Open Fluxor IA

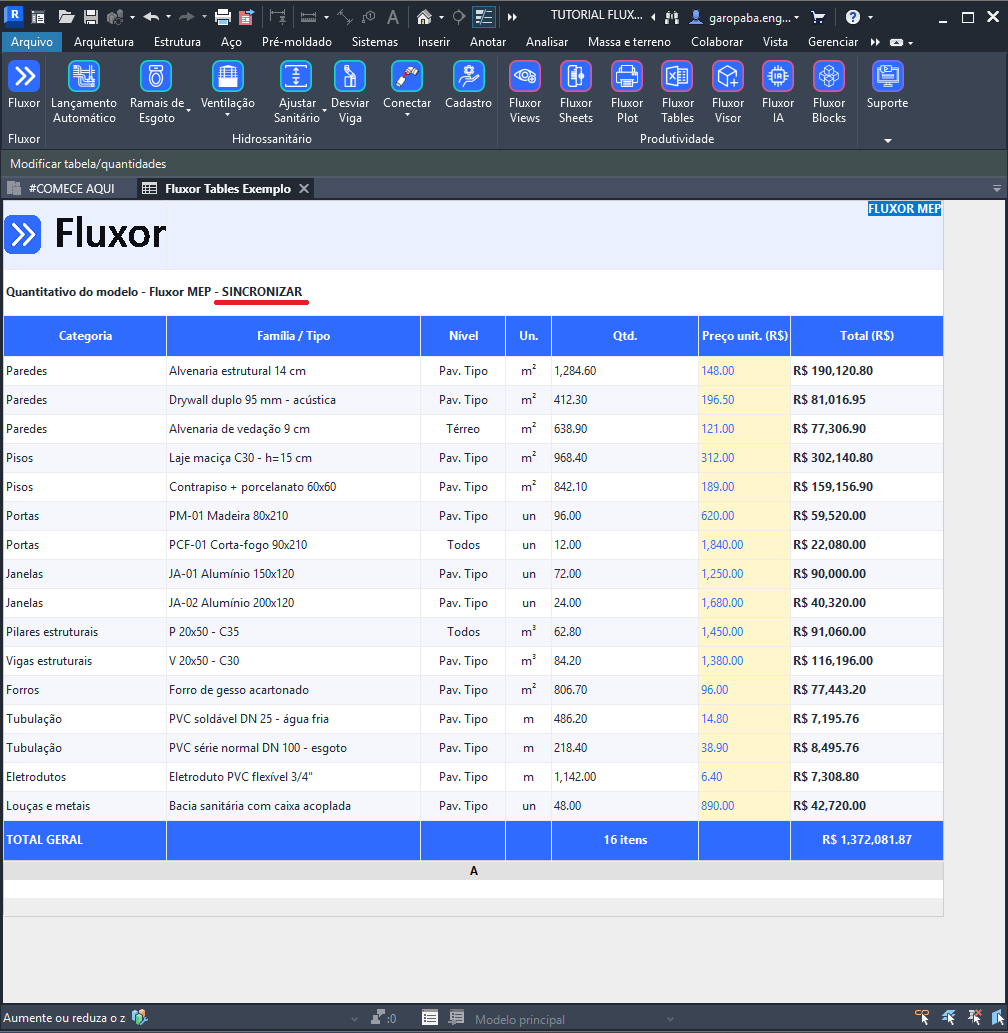[x=778, y=92]
